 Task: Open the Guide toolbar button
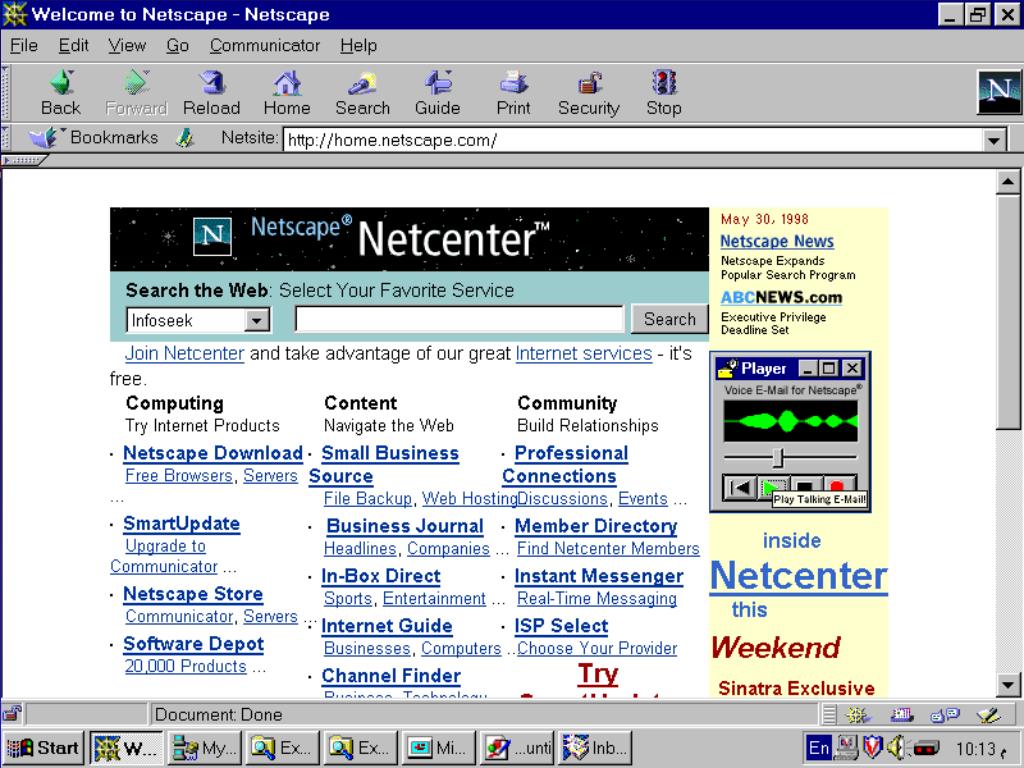[x=437, y=84]
